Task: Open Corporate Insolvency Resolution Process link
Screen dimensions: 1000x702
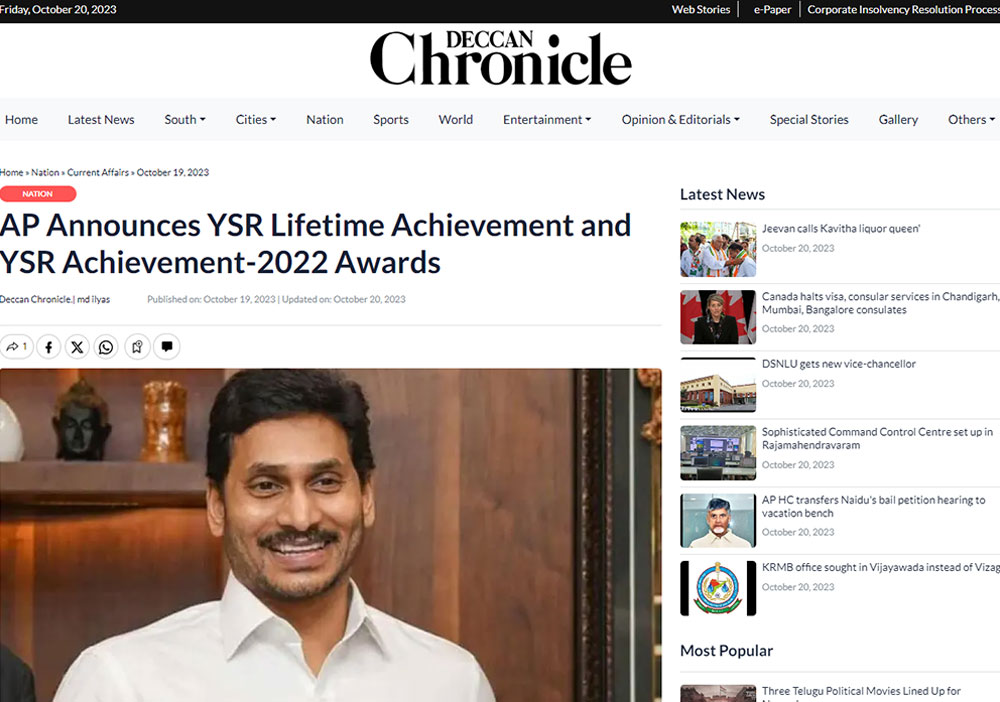Action: (903, 10)
